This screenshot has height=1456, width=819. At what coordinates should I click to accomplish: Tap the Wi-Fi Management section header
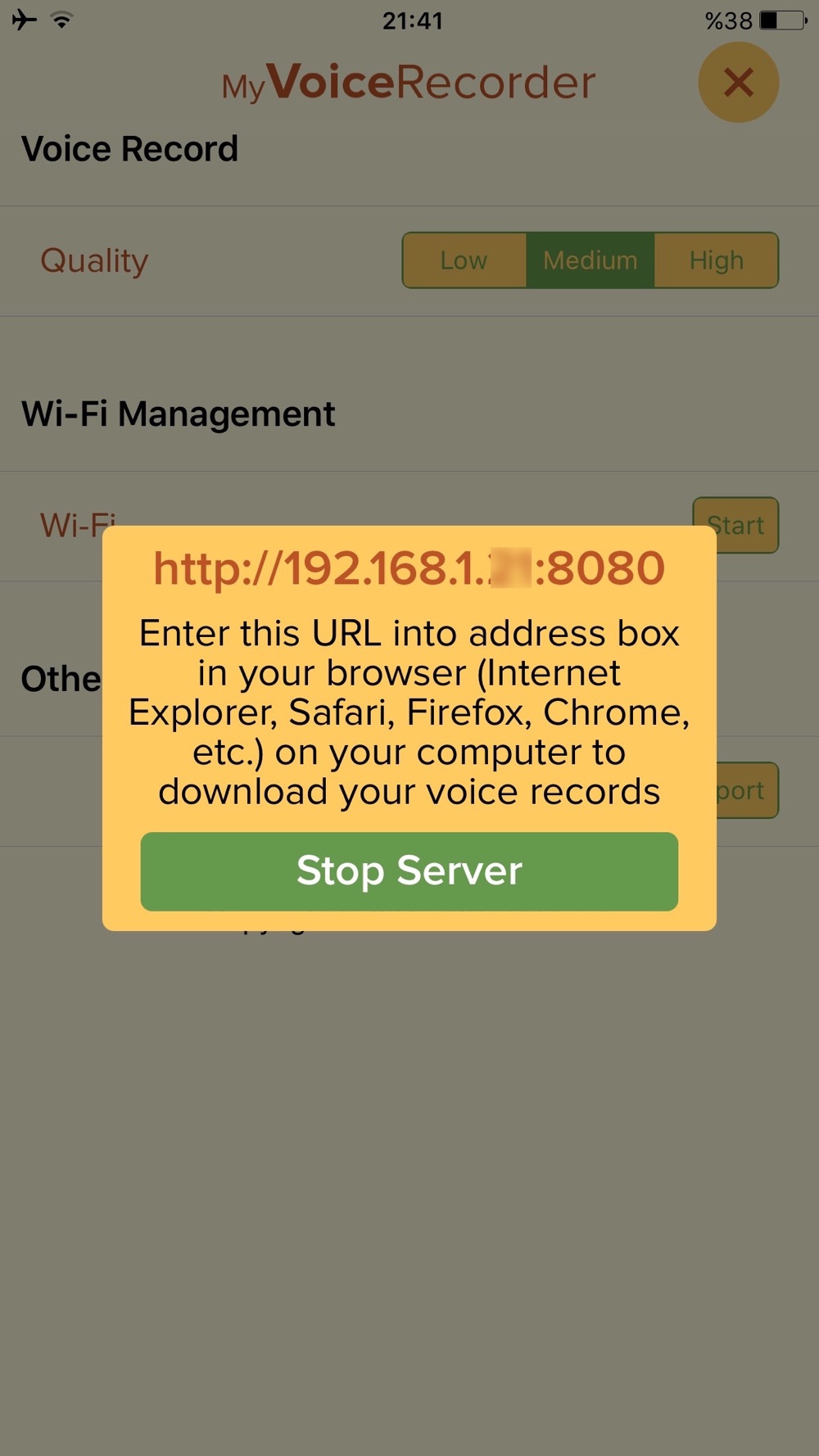(178, 414)
